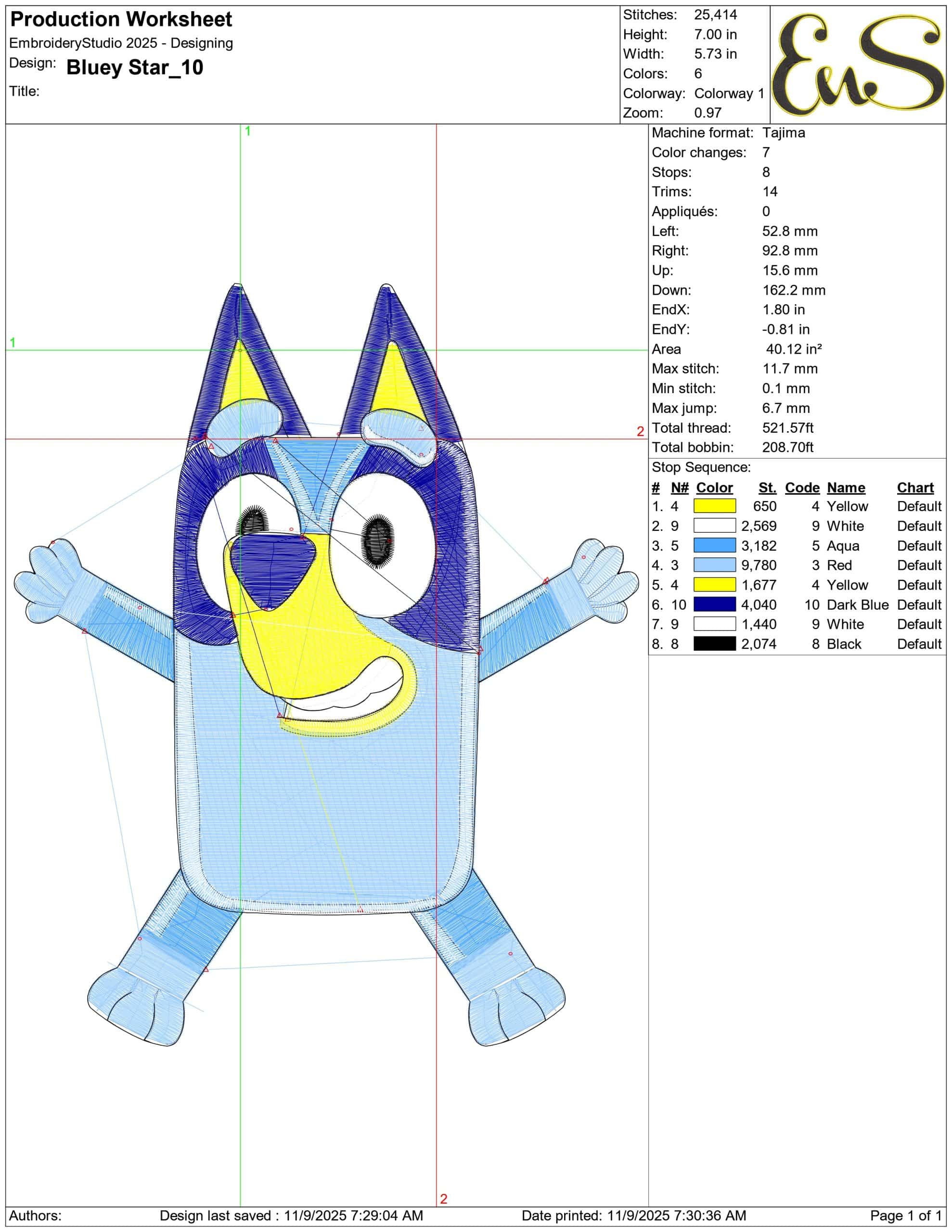Image resolution: width=952 pixels, height=1232 pixels.
Task: Select the 'Trims:' label
Action: [x=671, y=192]
